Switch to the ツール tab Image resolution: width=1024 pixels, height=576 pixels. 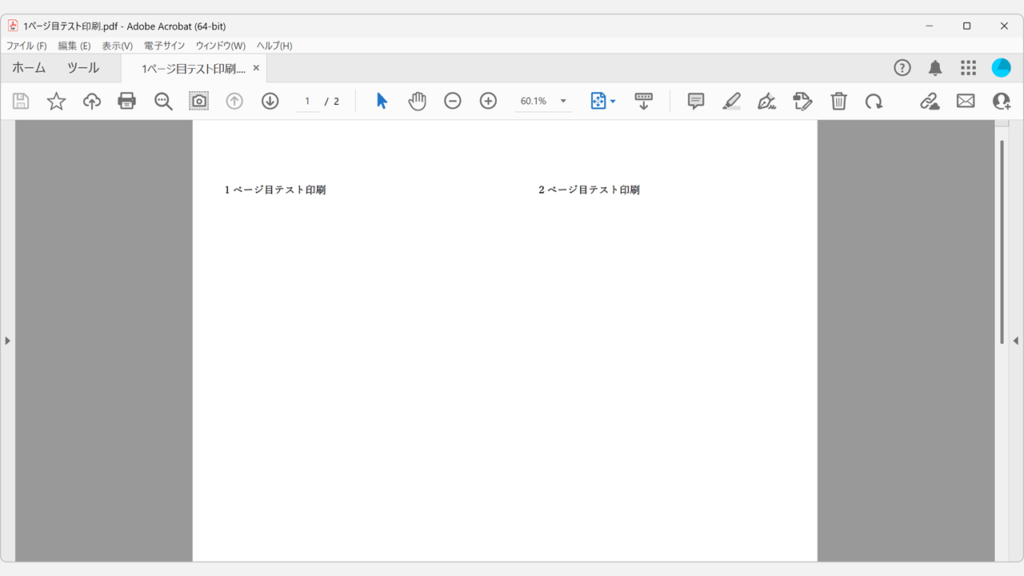click(83, 68)
